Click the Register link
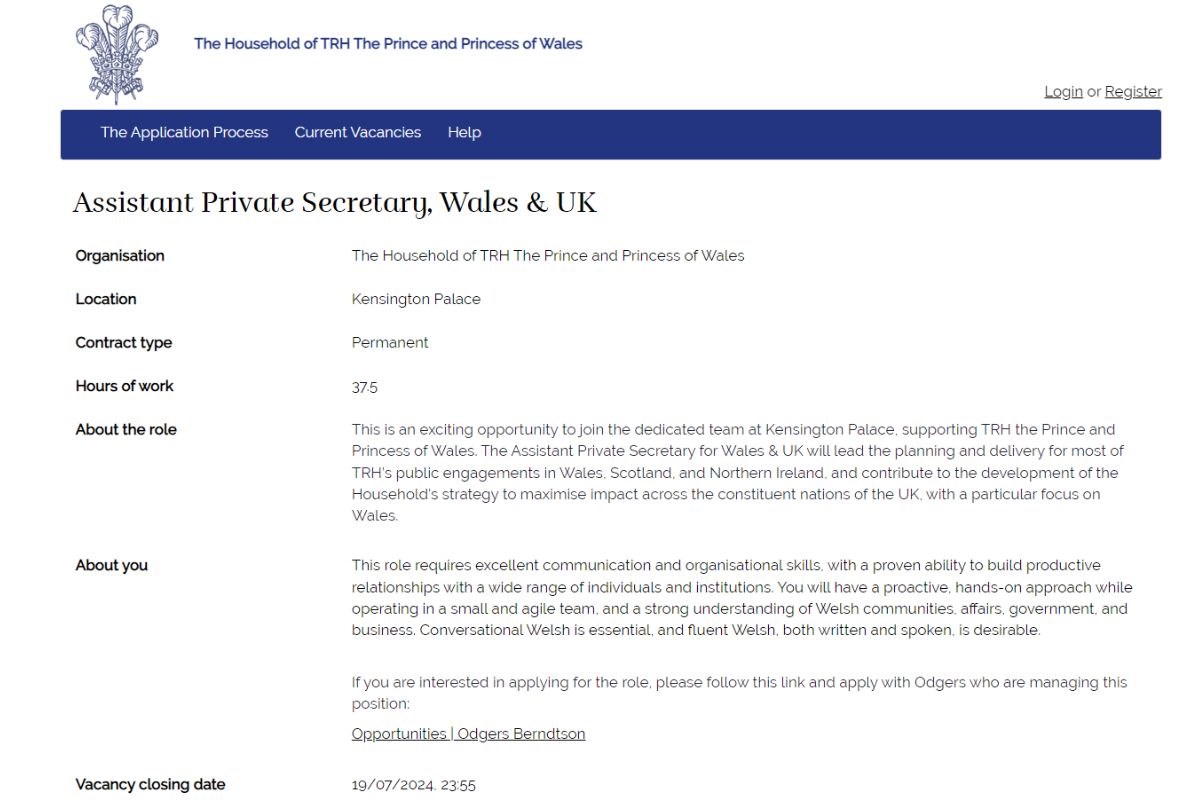The width and height of the screenshot is (1200, 800). coord(1133,90)
